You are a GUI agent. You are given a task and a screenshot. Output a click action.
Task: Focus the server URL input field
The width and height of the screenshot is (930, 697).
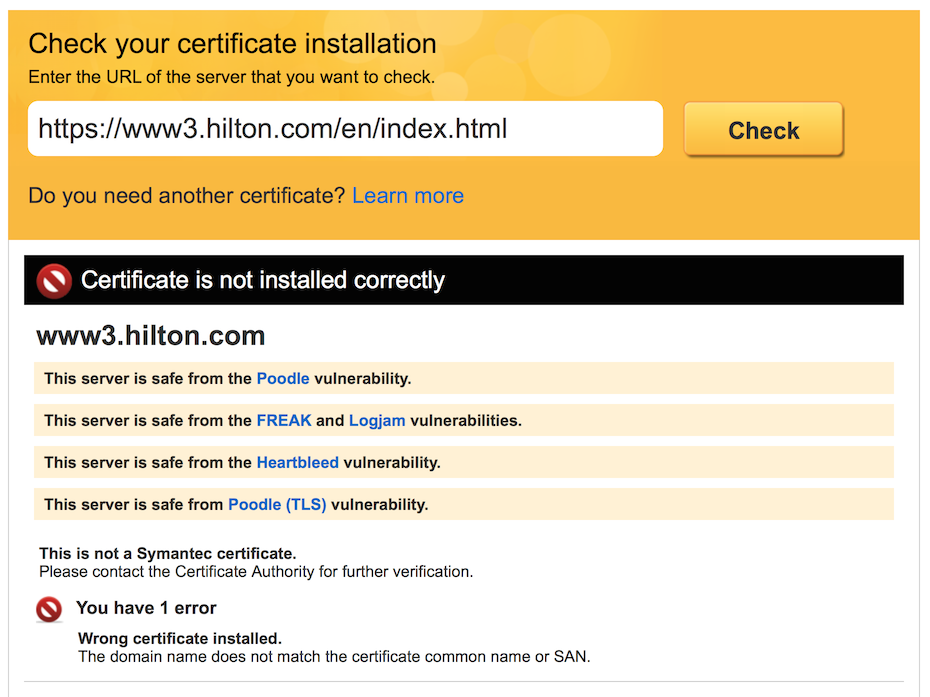point(345,129)
